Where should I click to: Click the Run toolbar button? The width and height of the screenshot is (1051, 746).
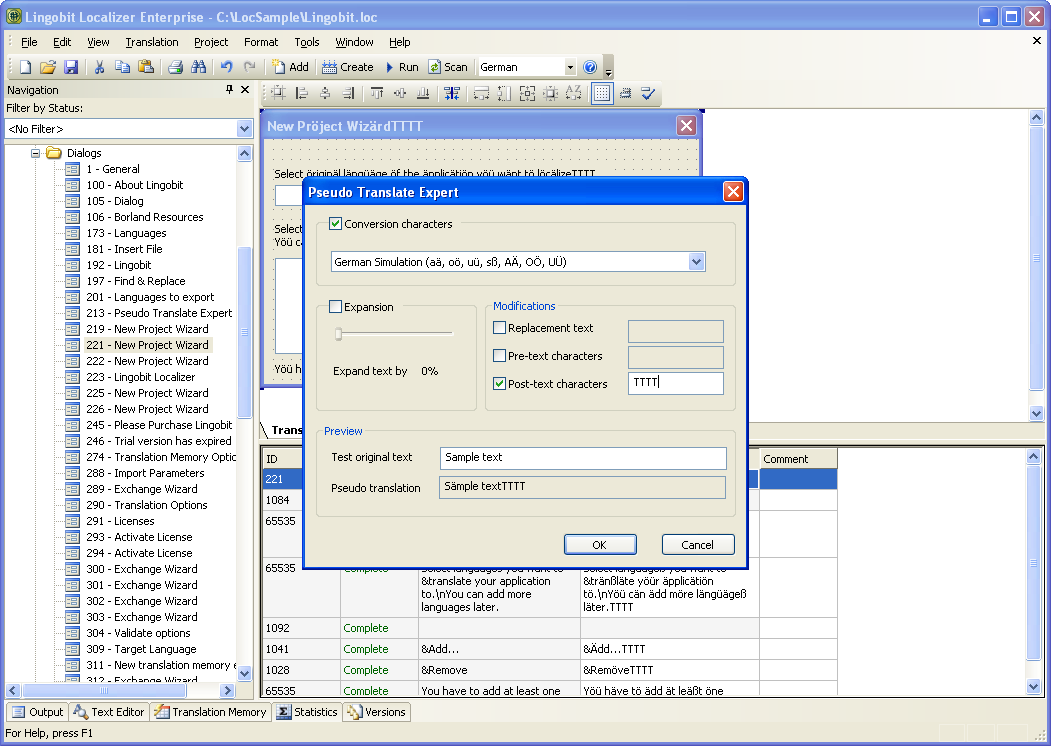click(x=401, y=67)
